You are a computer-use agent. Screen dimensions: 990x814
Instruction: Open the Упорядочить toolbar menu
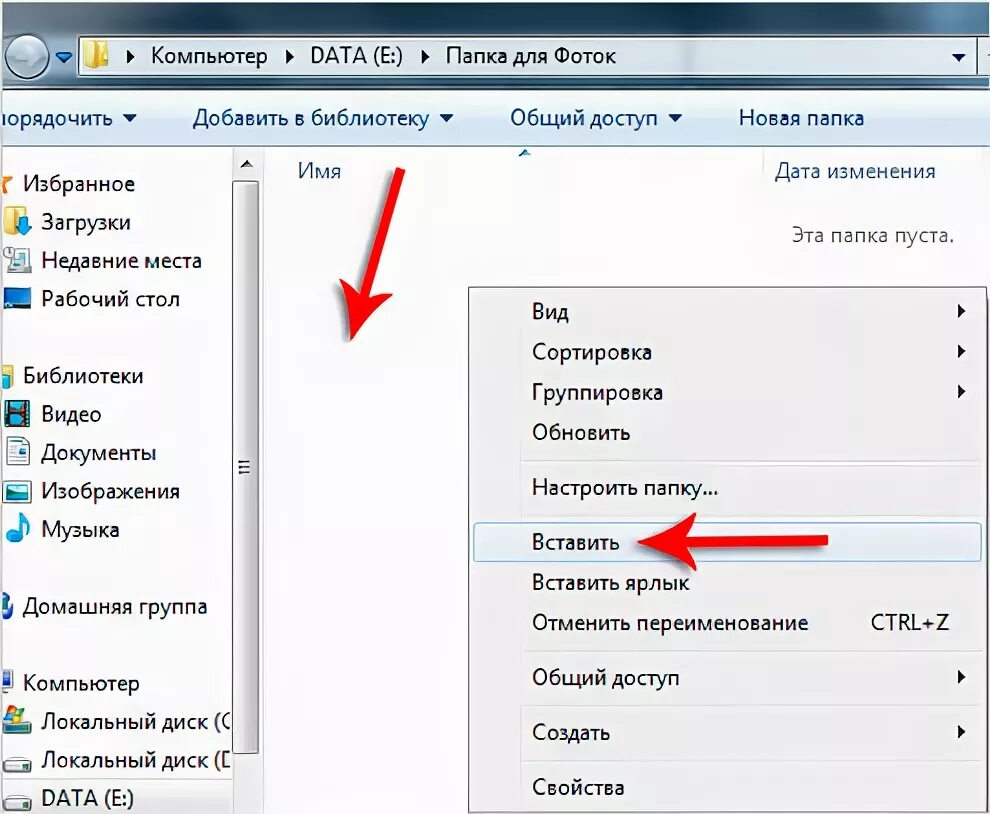[x=68, y=118]
